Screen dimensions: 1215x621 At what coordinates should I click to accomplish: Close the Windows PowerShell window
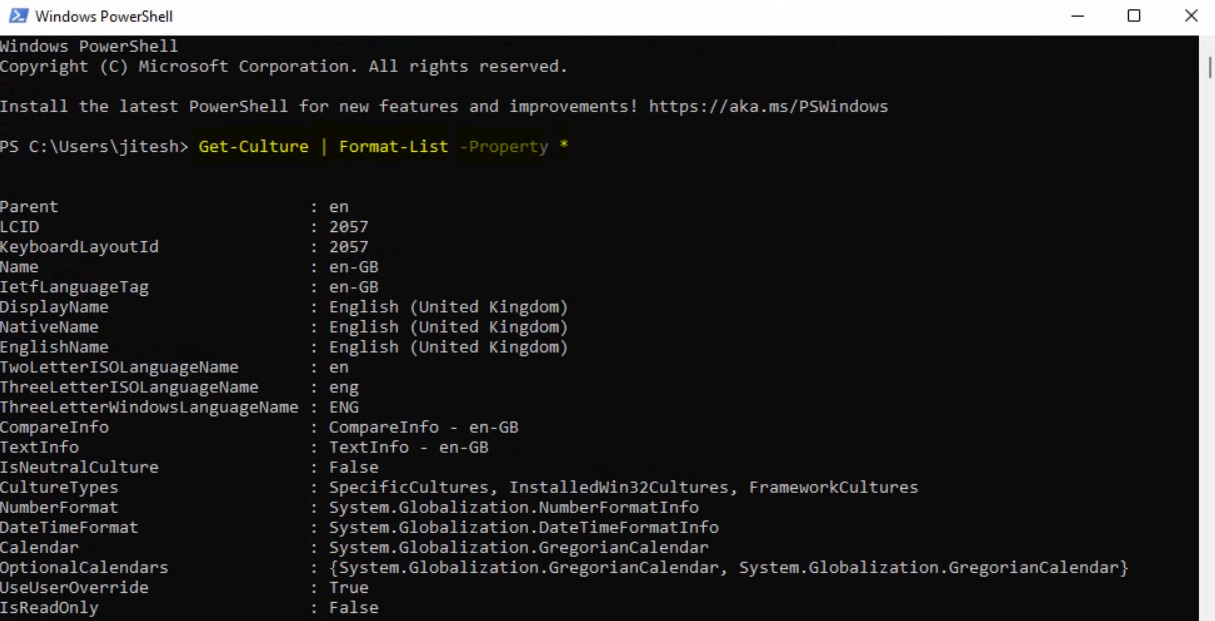pyautogui.click(x=1190, y=15)
